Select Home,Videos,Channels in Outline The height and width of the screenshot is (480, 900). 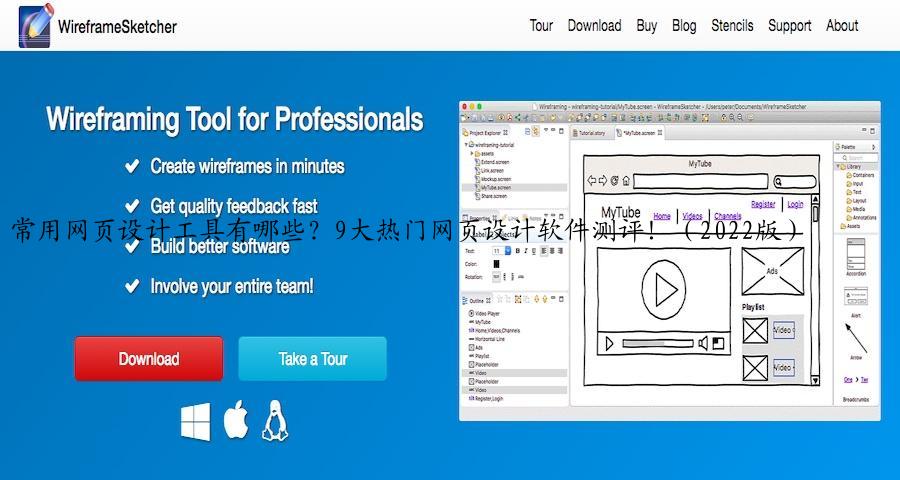coord(494,331)
